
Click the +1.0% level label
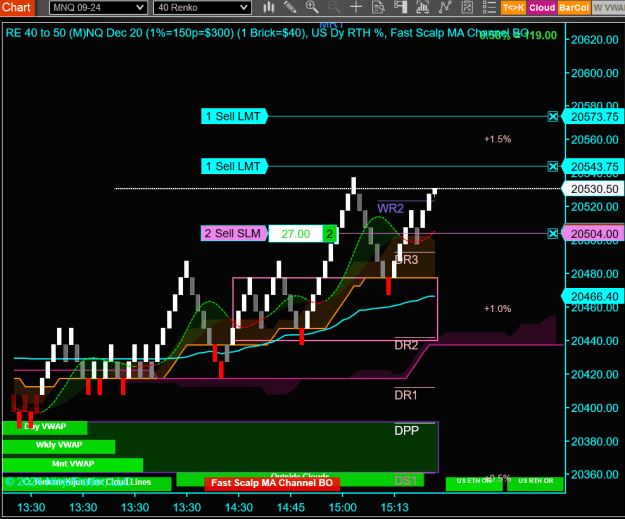click(497, 309)
